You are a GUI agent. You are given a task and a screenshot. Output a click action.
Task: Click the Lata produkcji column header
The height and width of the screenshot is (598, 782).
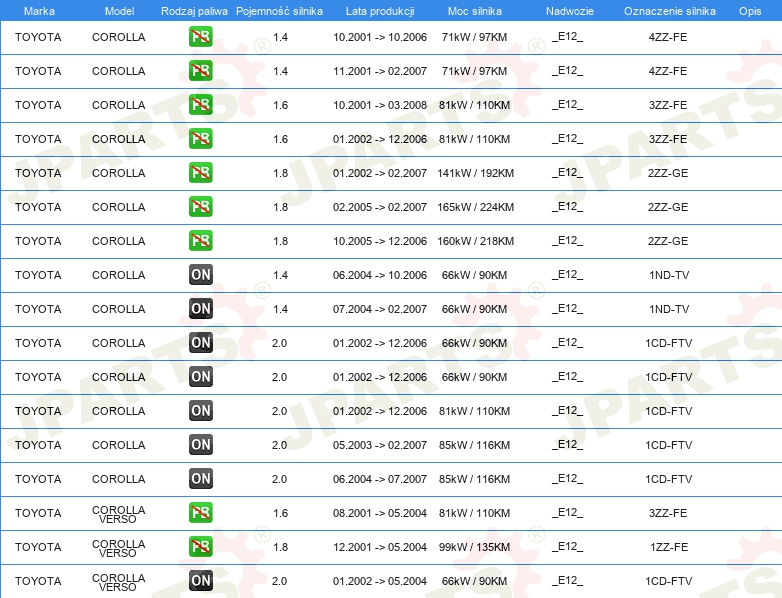click(380, 11)
